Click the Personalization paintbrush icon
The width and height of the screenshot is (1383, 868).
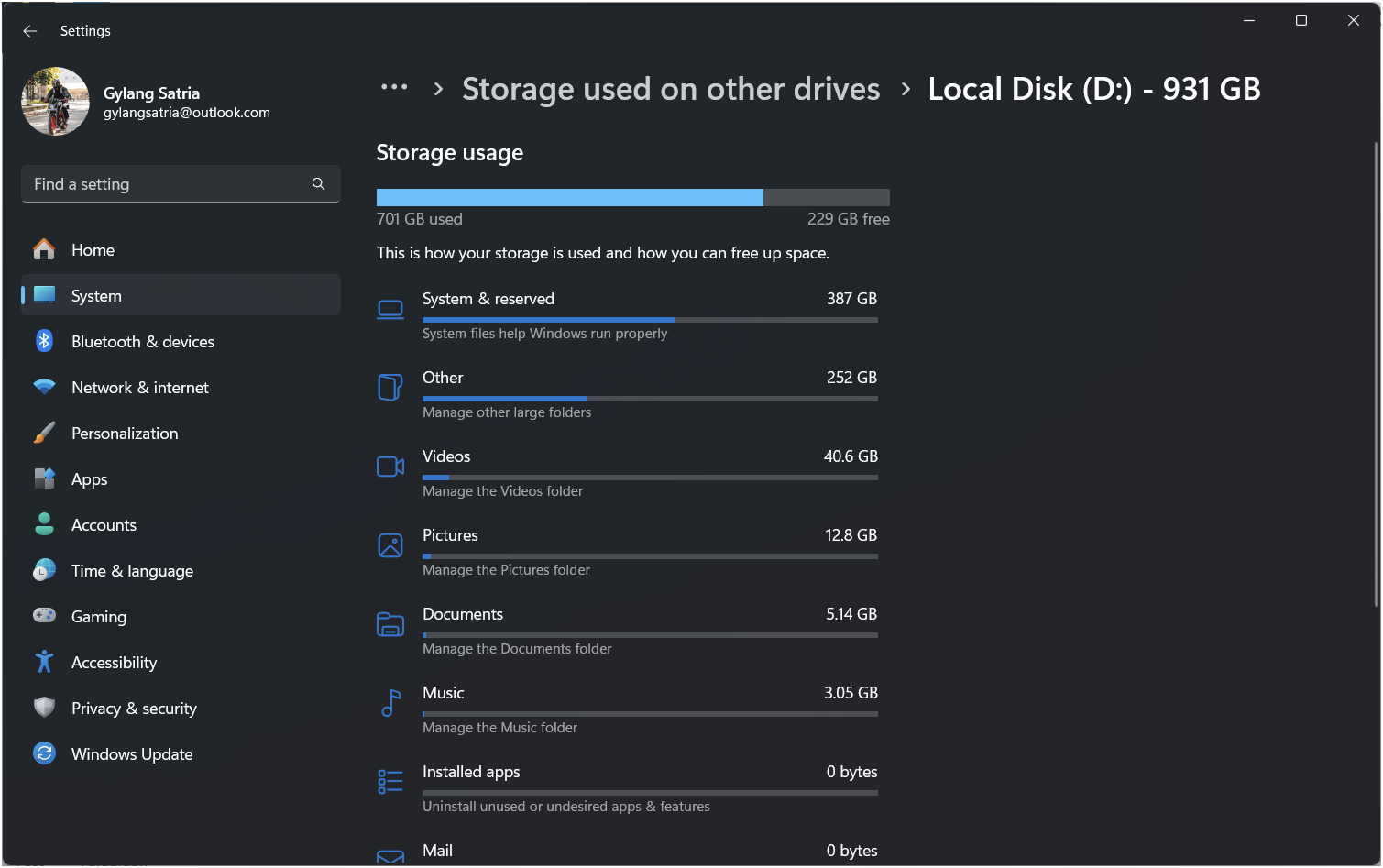pos(44,433)
